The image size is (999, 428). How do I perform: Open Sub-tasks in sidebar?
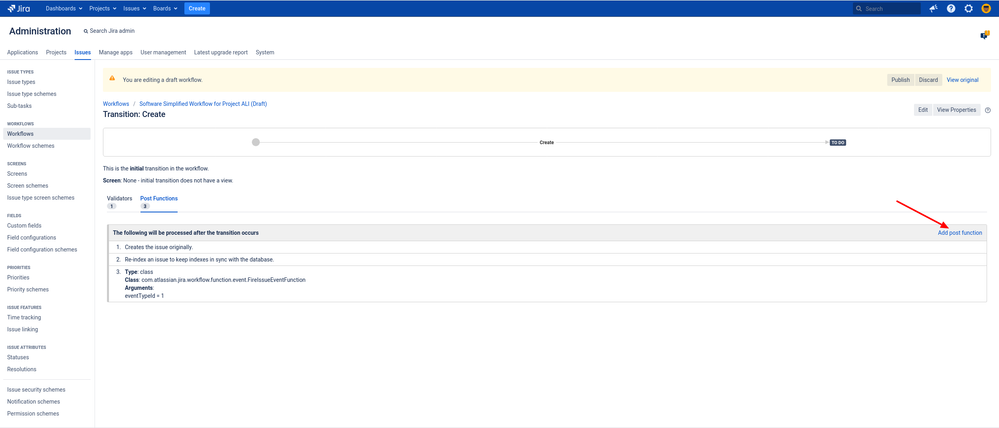click(x=19, y=106)
